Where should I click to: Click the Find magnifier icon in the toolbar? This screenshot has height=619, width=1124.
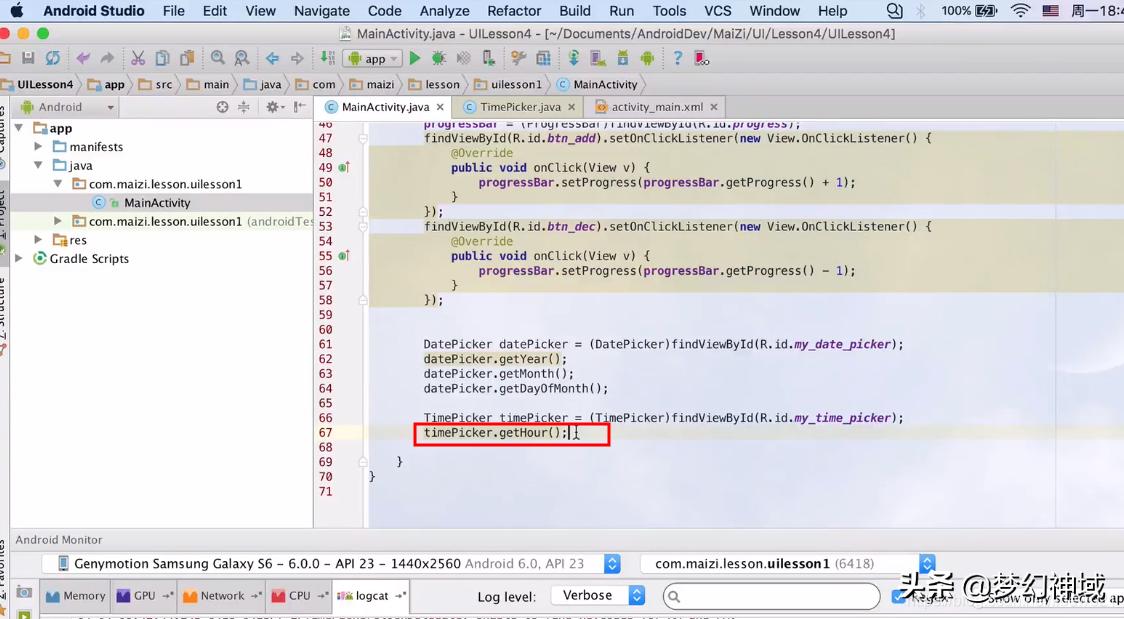pyautogui.click(x=218, y=59)
